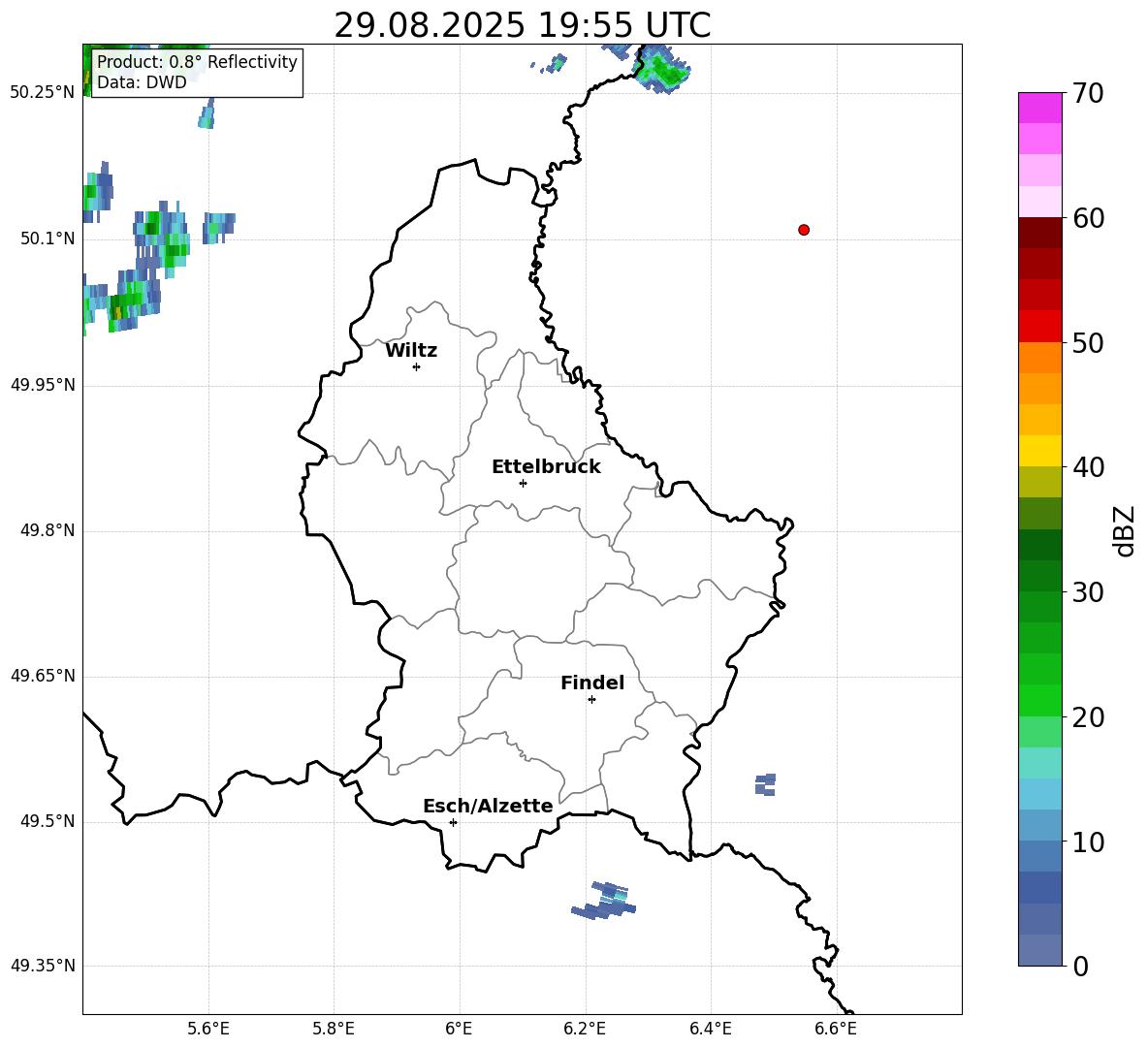Image resolution: width=1148 pixels, height=1048 pixels.
Task: Click the dBZ colorbar axis label
Action: [1125, 530]
